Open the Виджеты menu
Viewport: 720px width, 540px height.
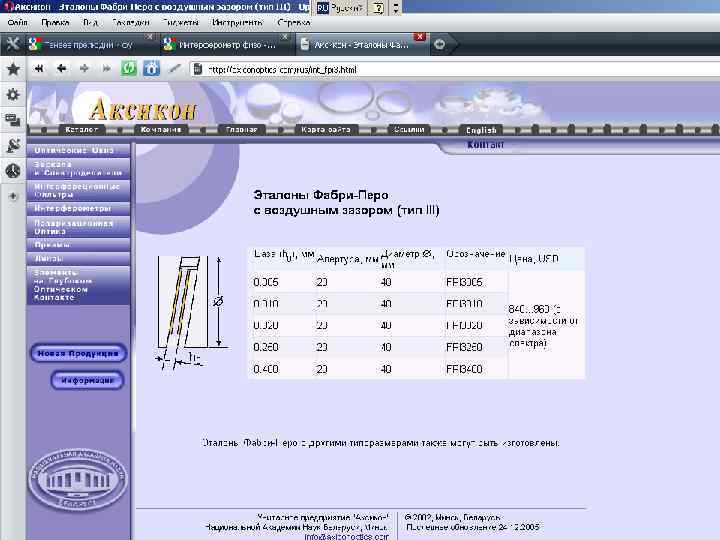(x=180, y=22)
